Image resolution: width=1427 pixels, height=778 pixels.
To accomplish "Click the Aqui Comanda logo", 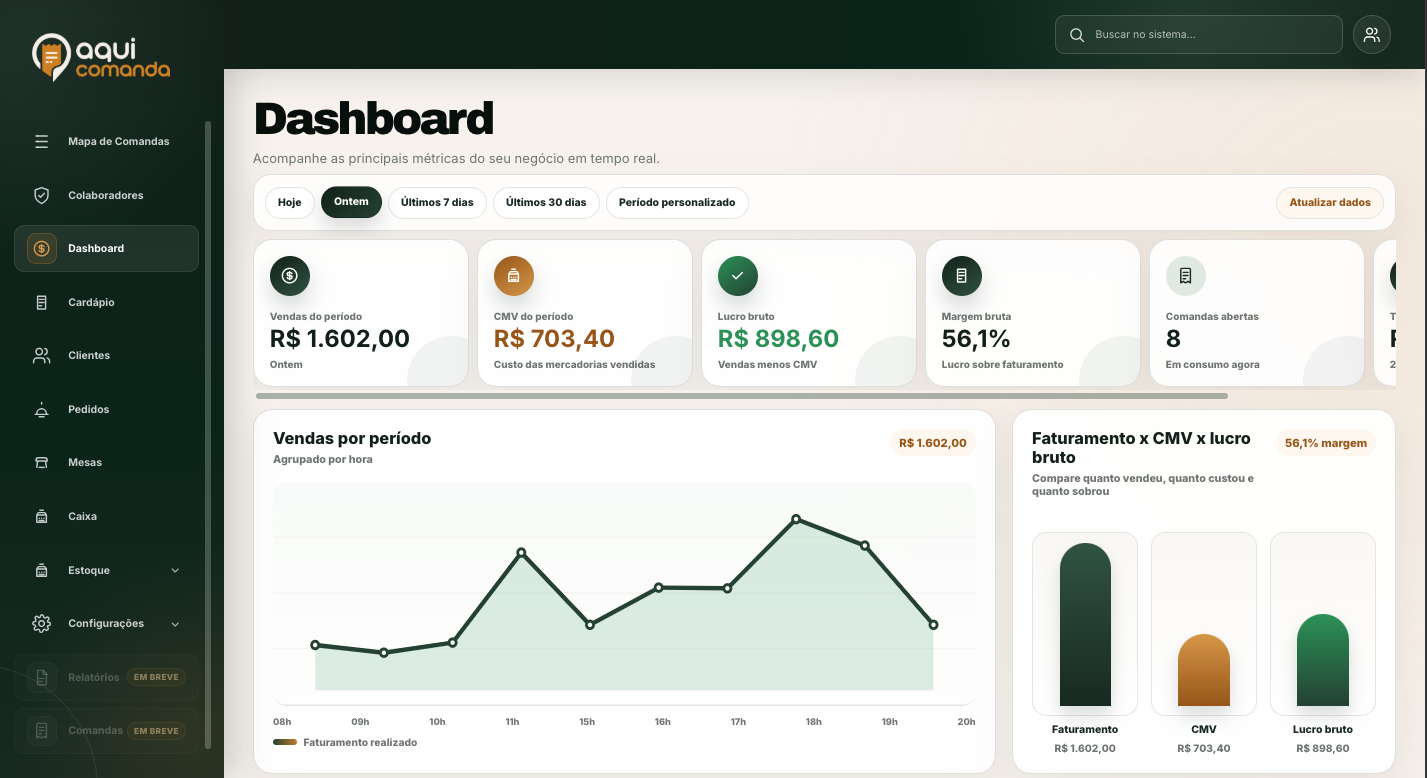I will click(x=101, y=58).
